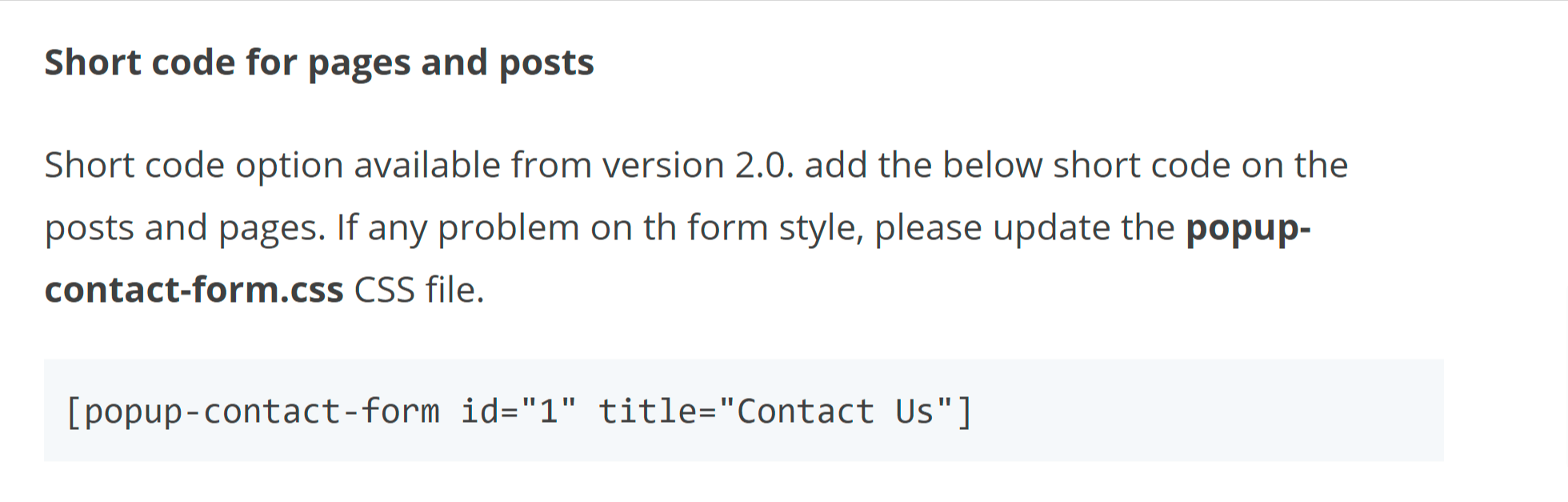The height and width of the screenshot is (502, 1568).
Task: Click the title="Contact Us" attribute text
Action: pos(775,412)
